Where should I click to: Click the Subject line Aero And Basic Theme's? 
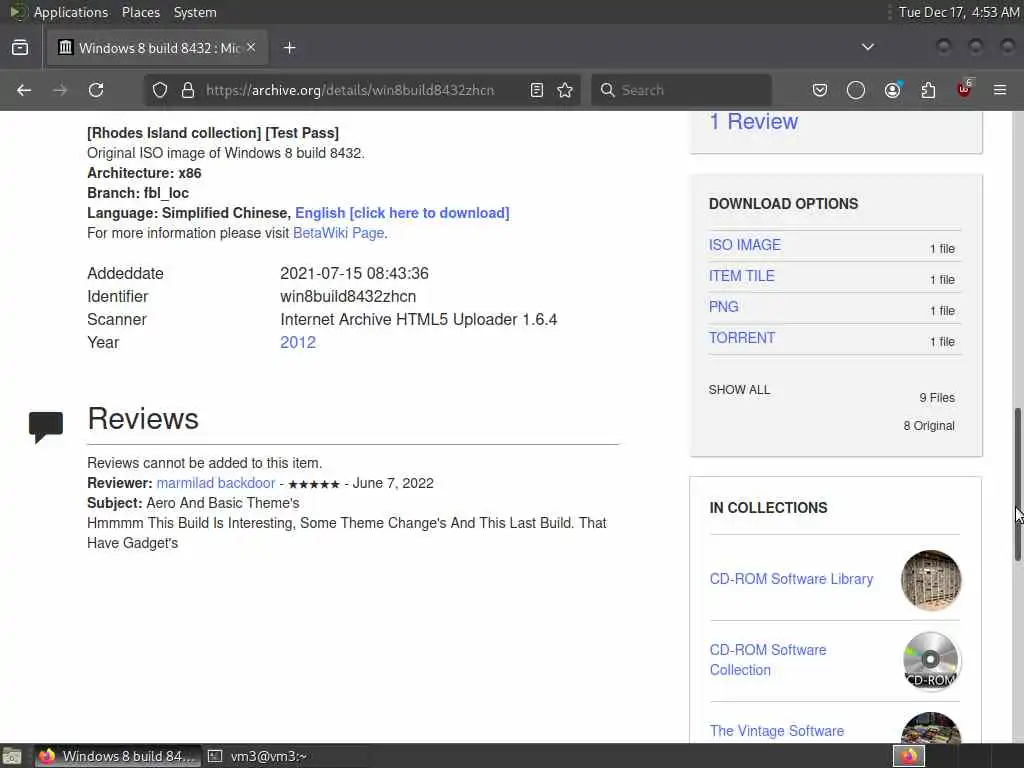193,503
